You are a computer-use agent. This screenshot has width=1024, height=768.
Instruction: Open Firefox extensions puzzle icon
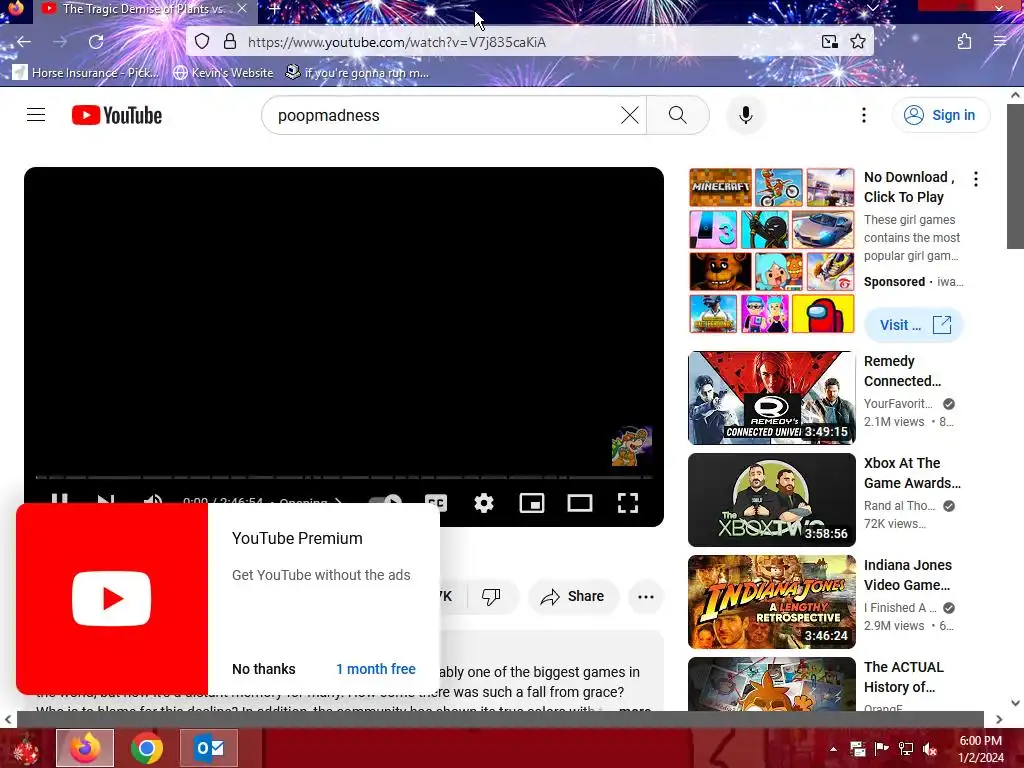tap(964, 42)
